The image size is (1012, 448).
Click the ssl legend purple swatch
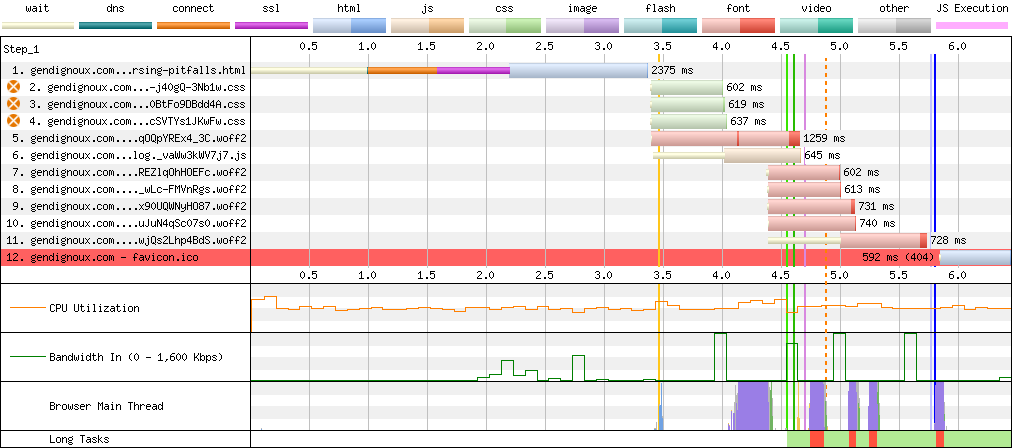pyautogui.click(x=271, y=25)
